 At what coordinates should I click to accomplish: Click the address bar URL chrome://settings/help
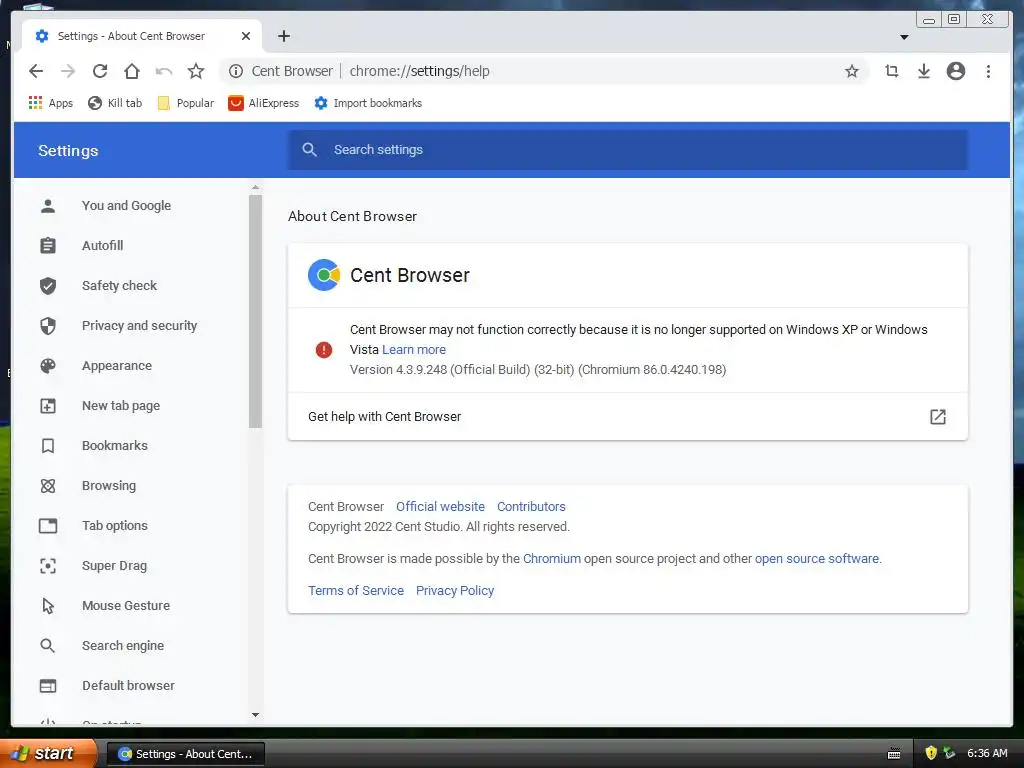419,71
